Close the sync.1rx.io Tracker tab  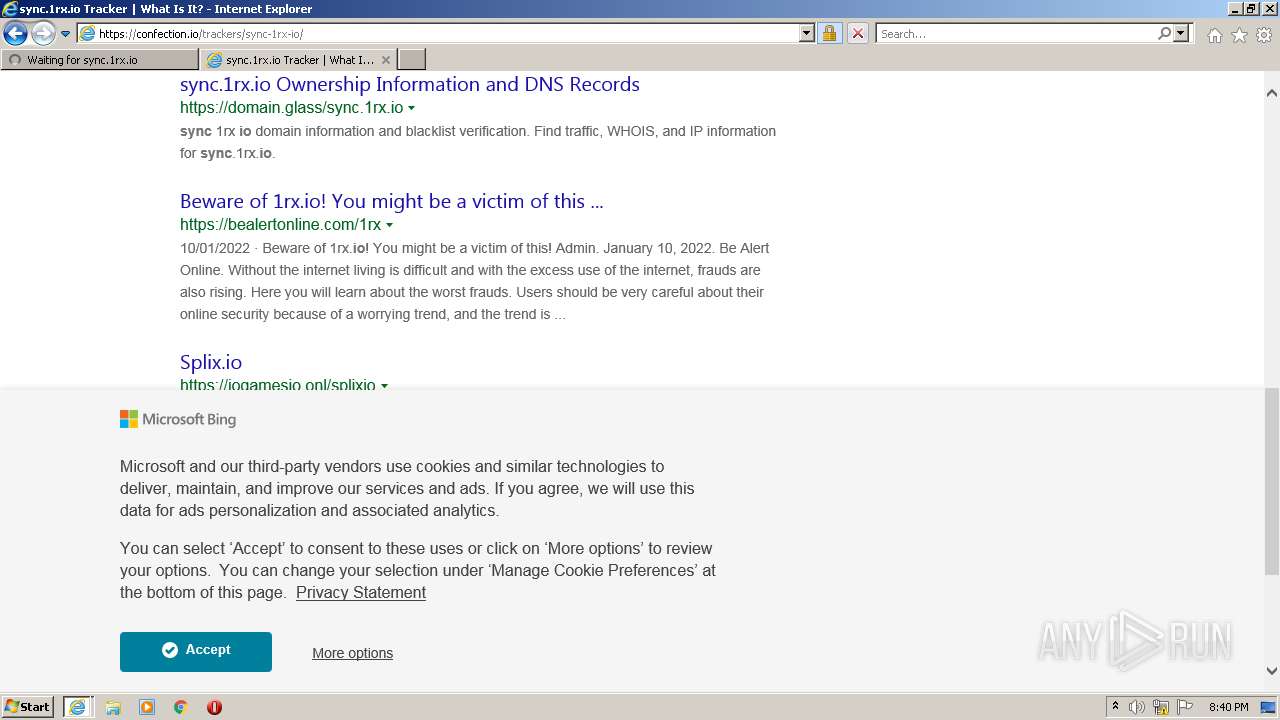[386, 60]
